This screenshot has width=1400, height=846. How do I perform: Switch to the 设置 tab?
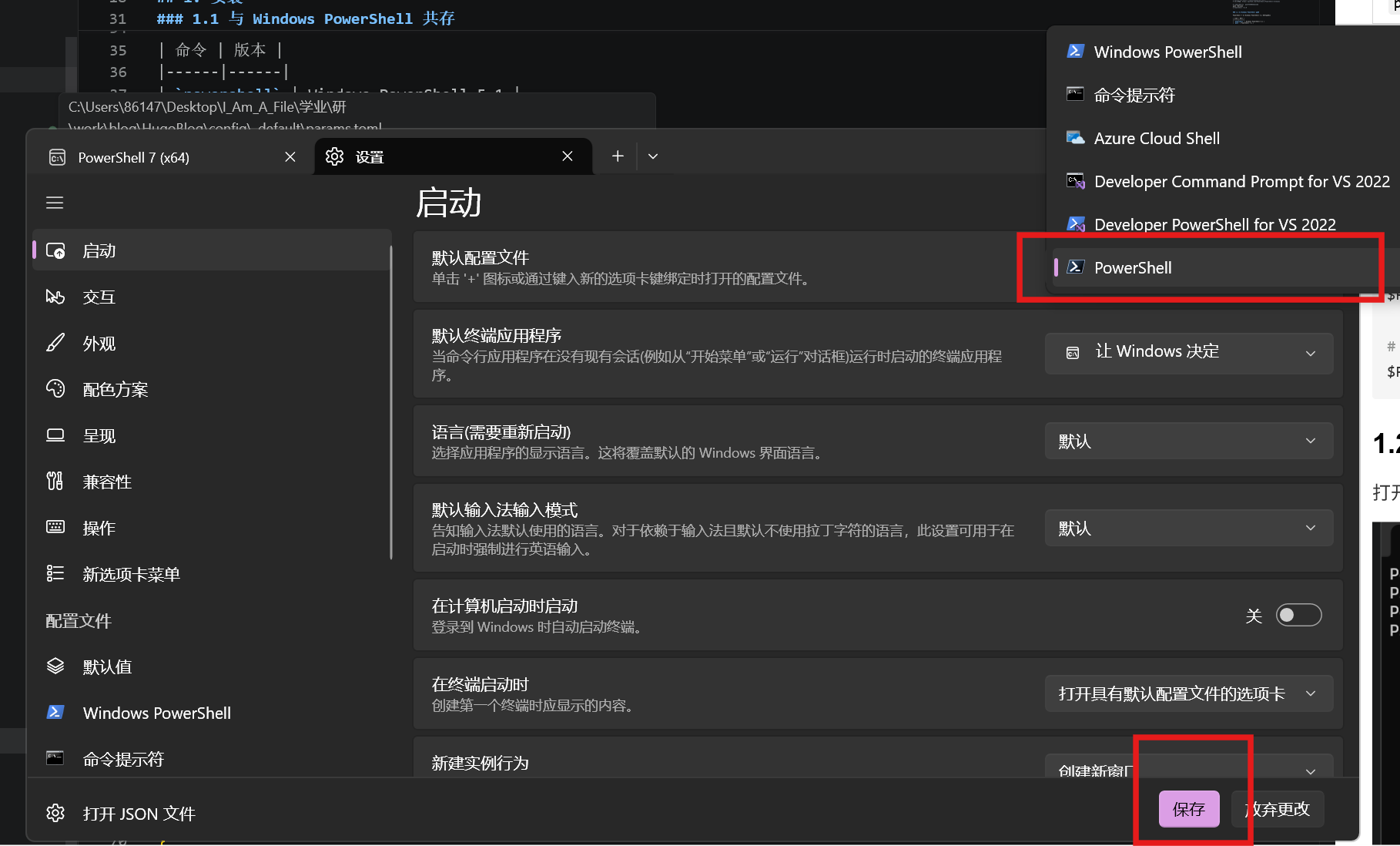pos(454,156)
